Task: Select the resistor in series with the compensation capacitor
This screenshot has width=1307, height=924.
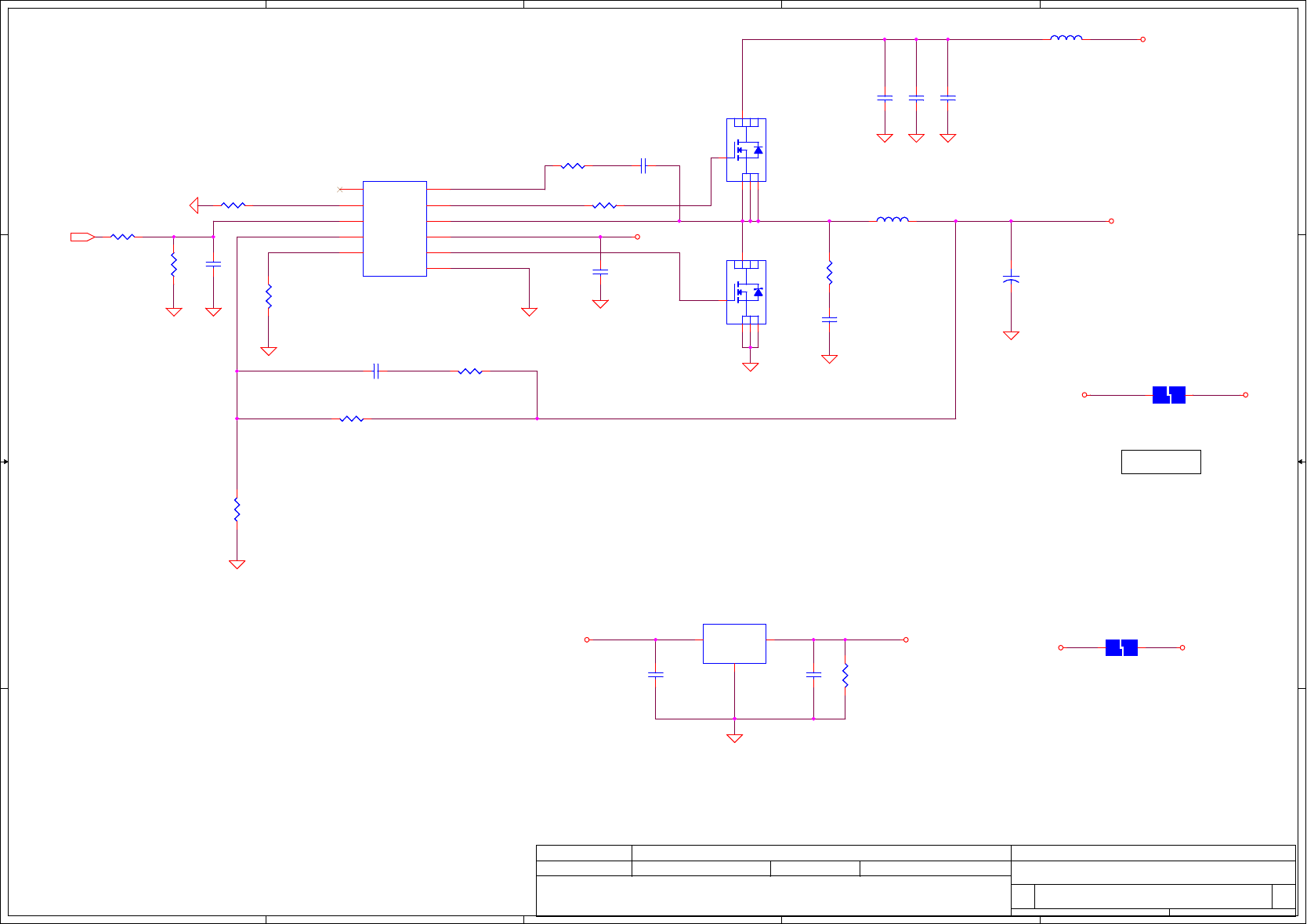Action: (470, 371)
